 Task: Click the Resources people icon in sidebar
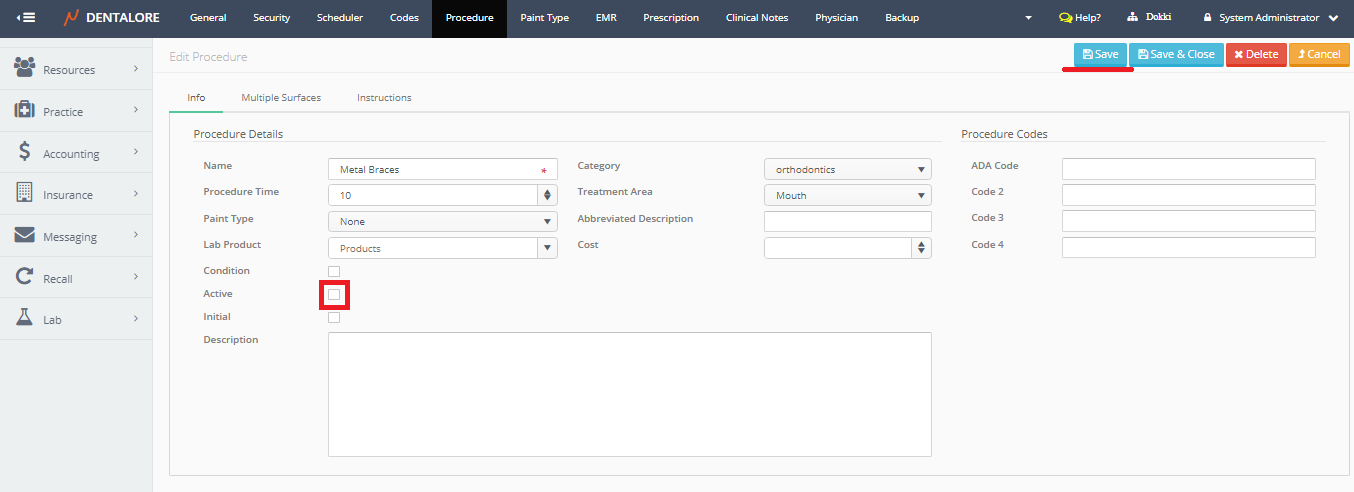coord(25,68)
